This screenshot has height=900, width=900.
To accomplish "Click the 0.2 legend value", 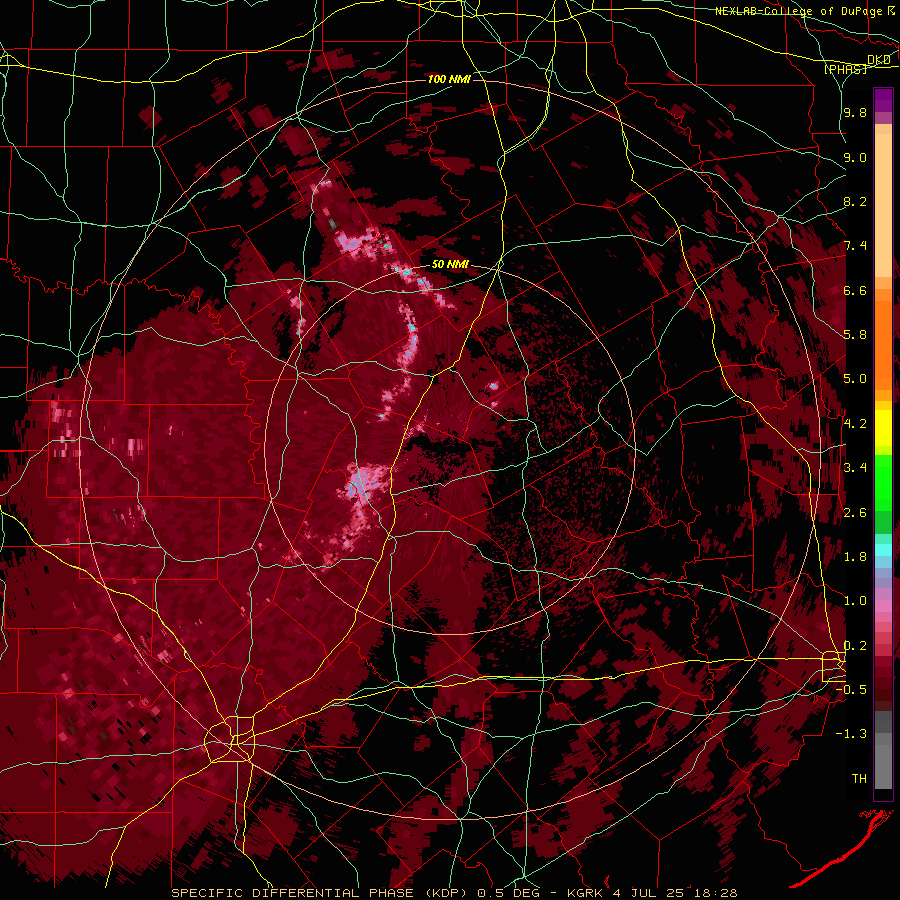I will click(x=855, y=645).
